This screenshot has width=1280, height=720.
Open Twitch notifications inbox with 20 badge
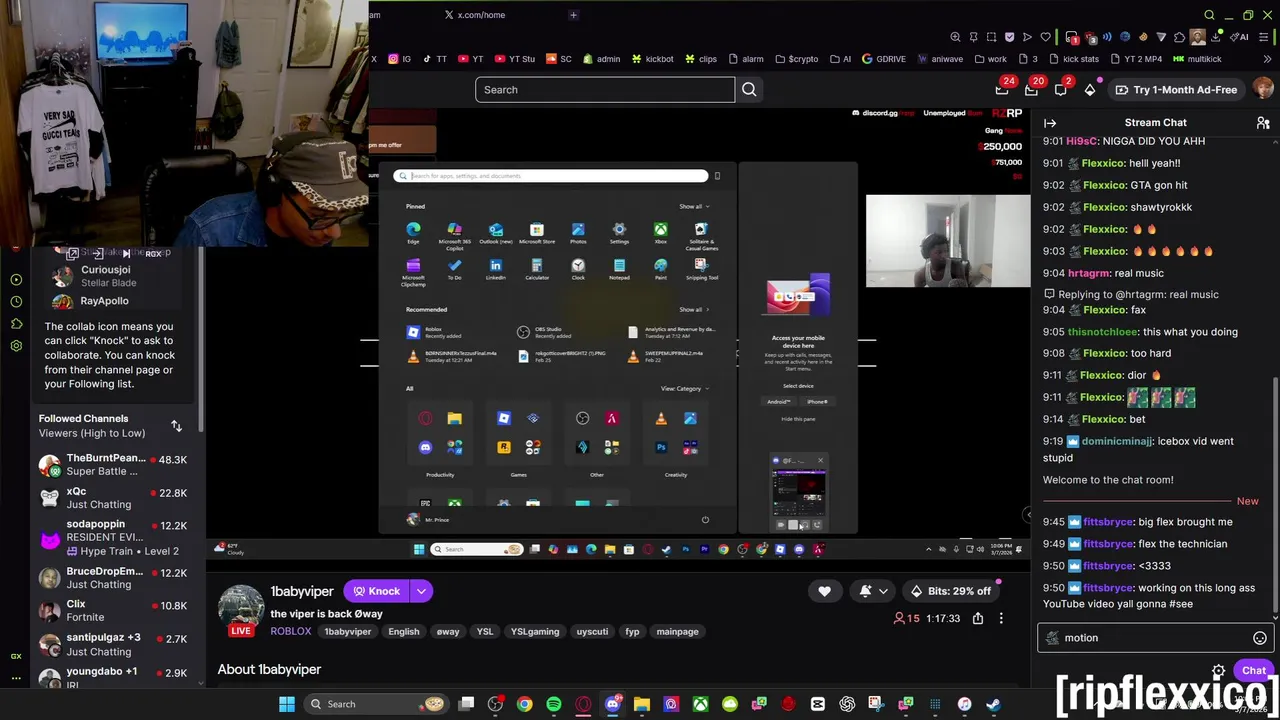point(1031,90)
